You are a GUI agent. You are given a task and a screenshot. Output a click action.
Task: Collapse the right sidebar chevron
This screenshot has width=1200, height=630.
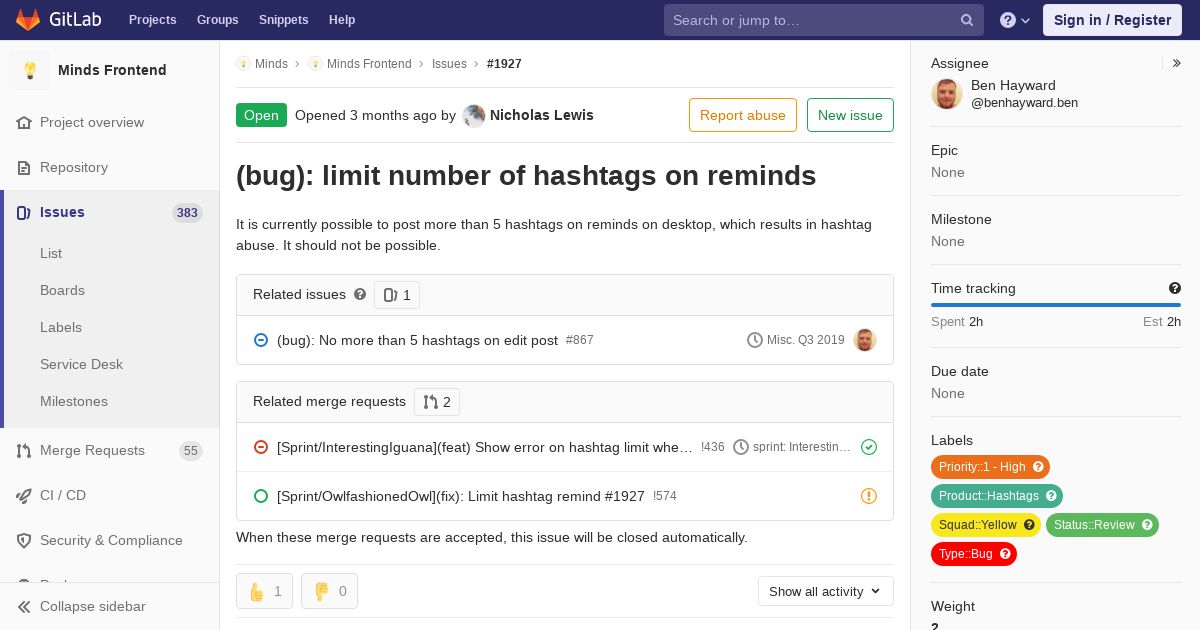(x=1177, y=63)
